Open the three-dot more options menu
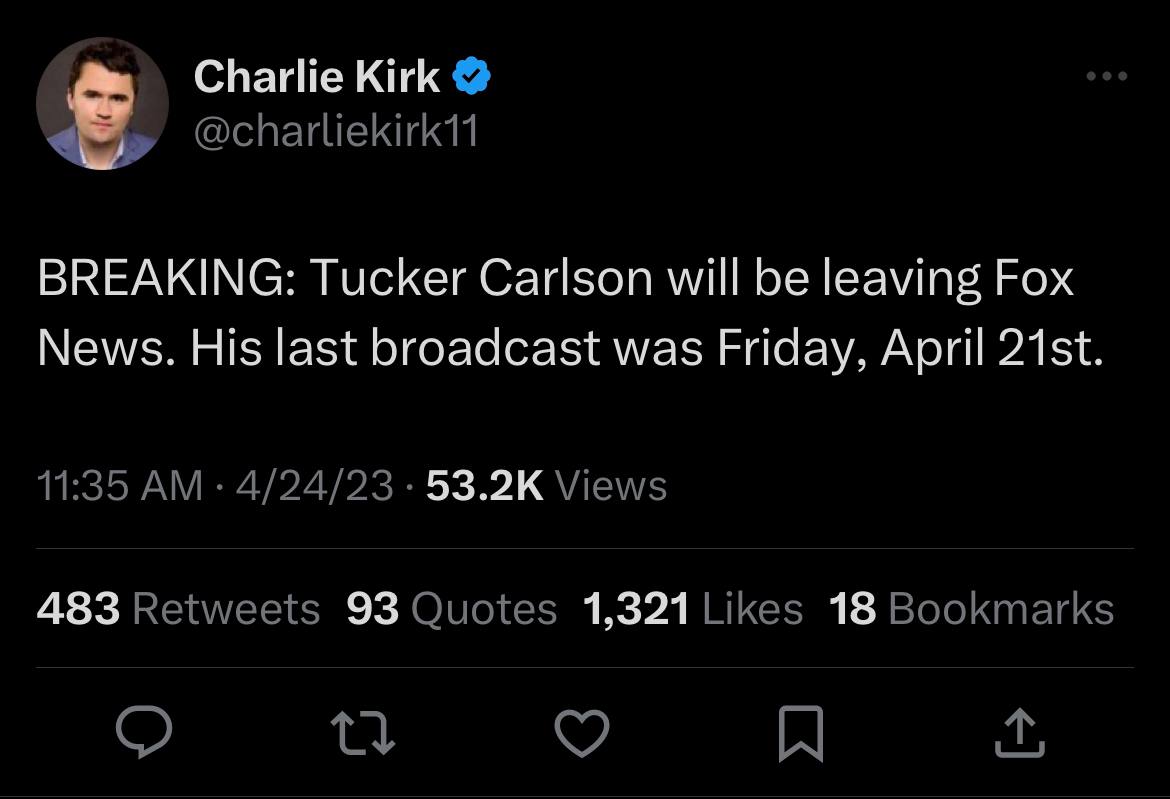Image resolution: width=1170 pixels, height=799 pixels. click(x=1108, y=77)
